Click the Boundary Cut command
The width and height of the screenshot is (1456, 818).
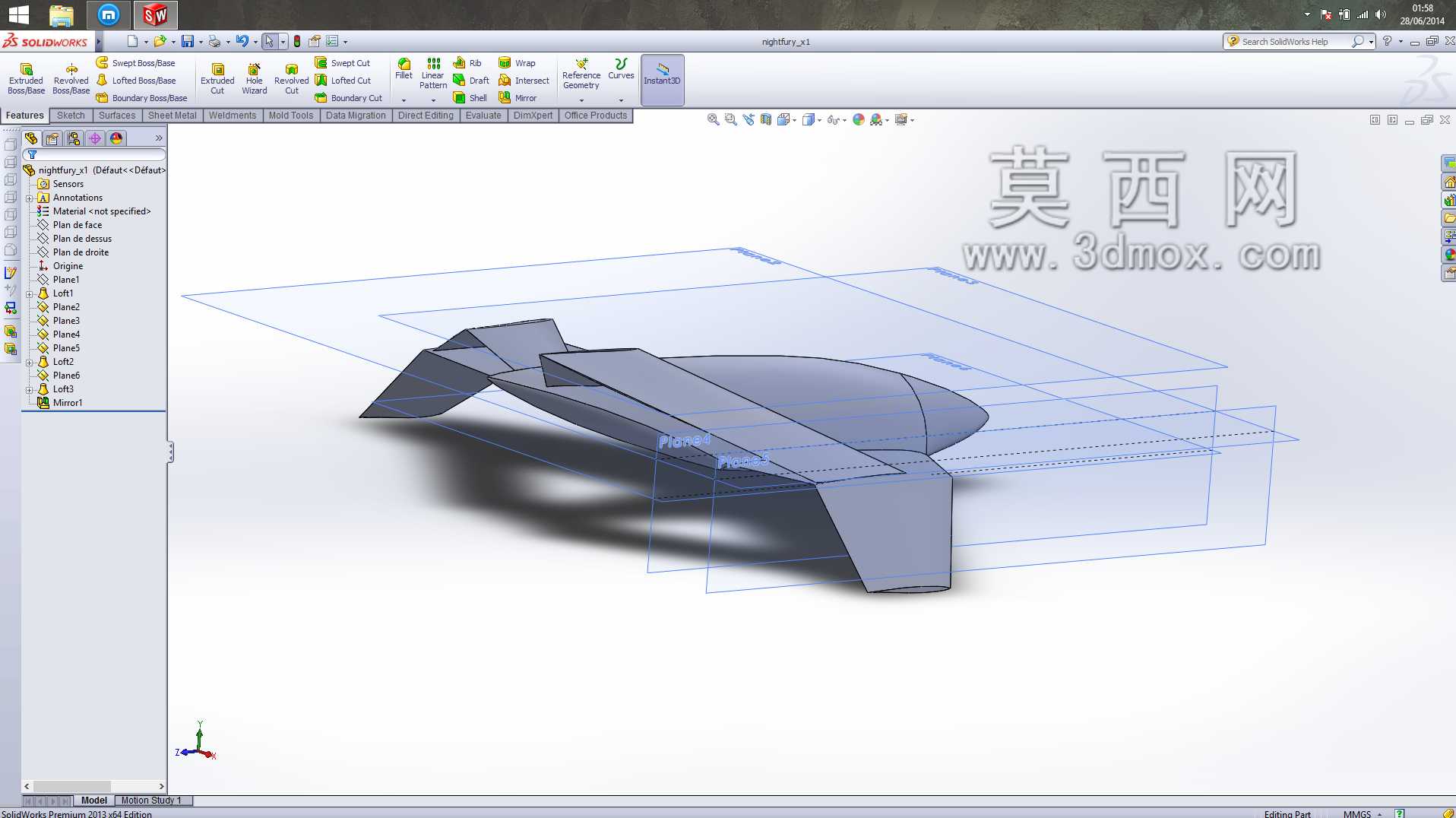pos(349,98)
